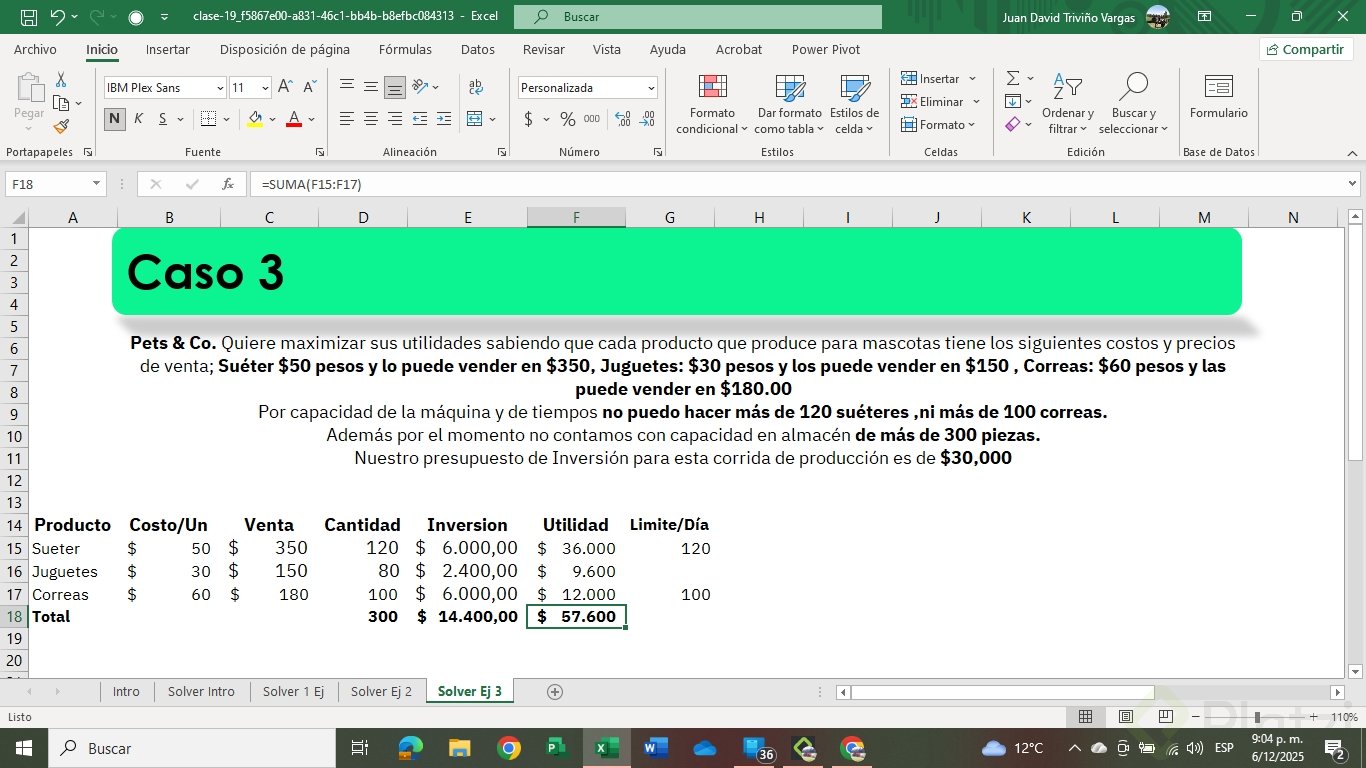1366x768 pixels.
Task: Click the insert function fx icon
Action: click(x=228, y=184)
